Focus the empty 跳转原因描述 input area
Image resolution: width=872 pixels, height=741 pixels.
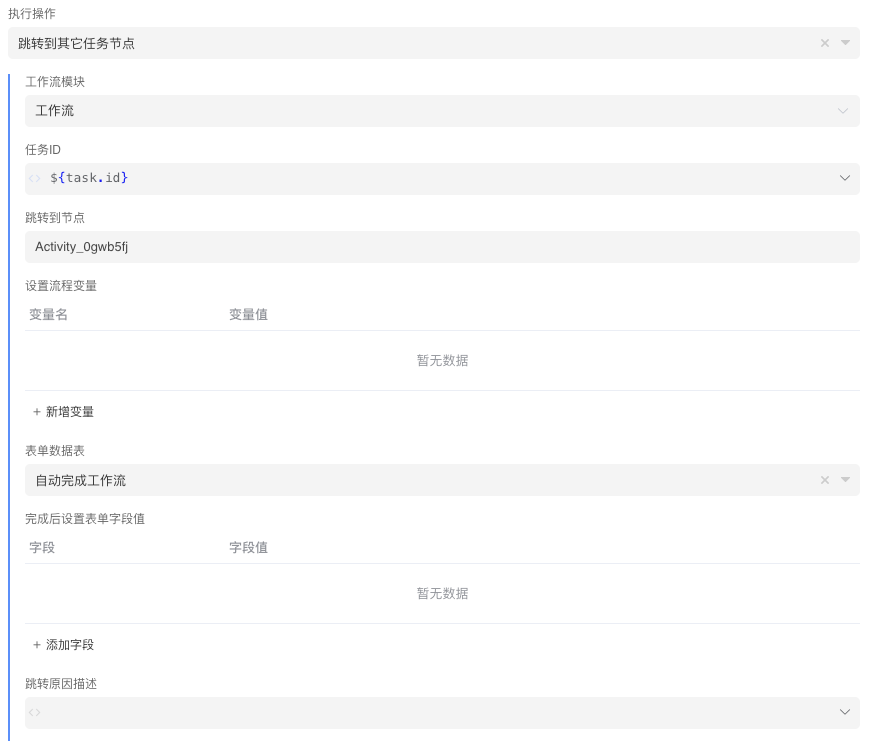(x=430, y=713)
